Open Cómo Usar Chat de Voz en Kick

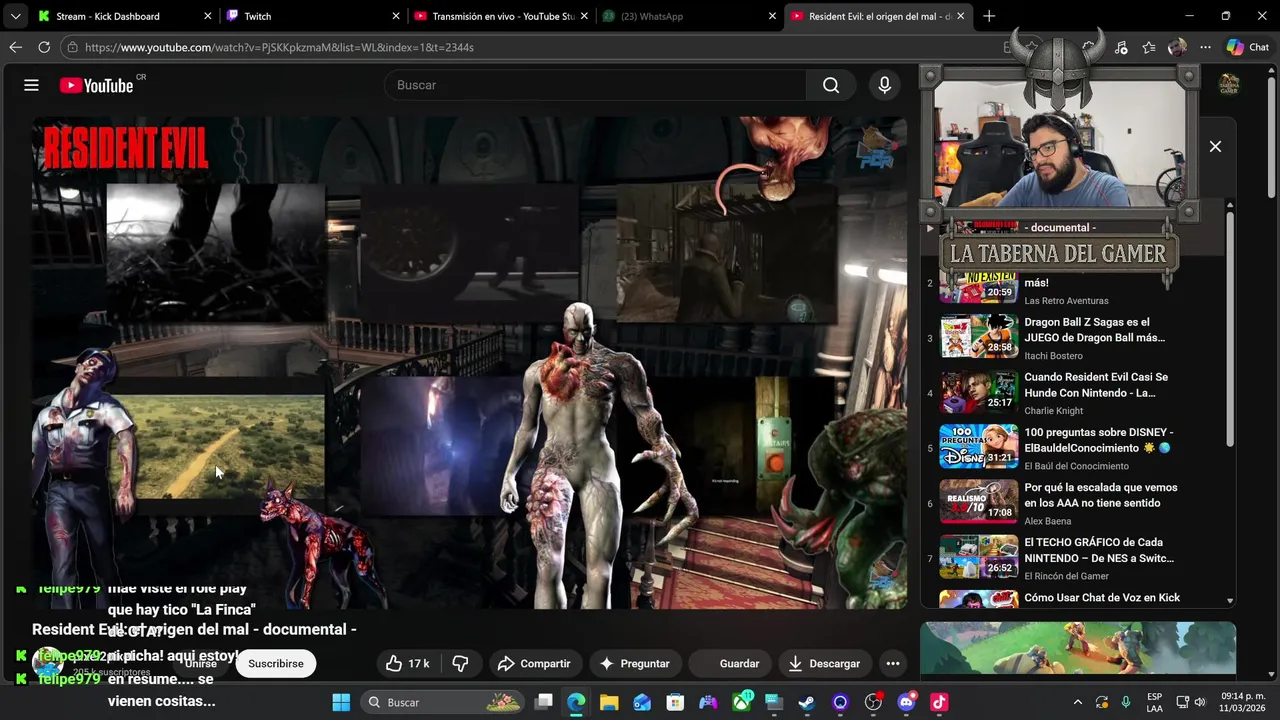click(1102, 597)
